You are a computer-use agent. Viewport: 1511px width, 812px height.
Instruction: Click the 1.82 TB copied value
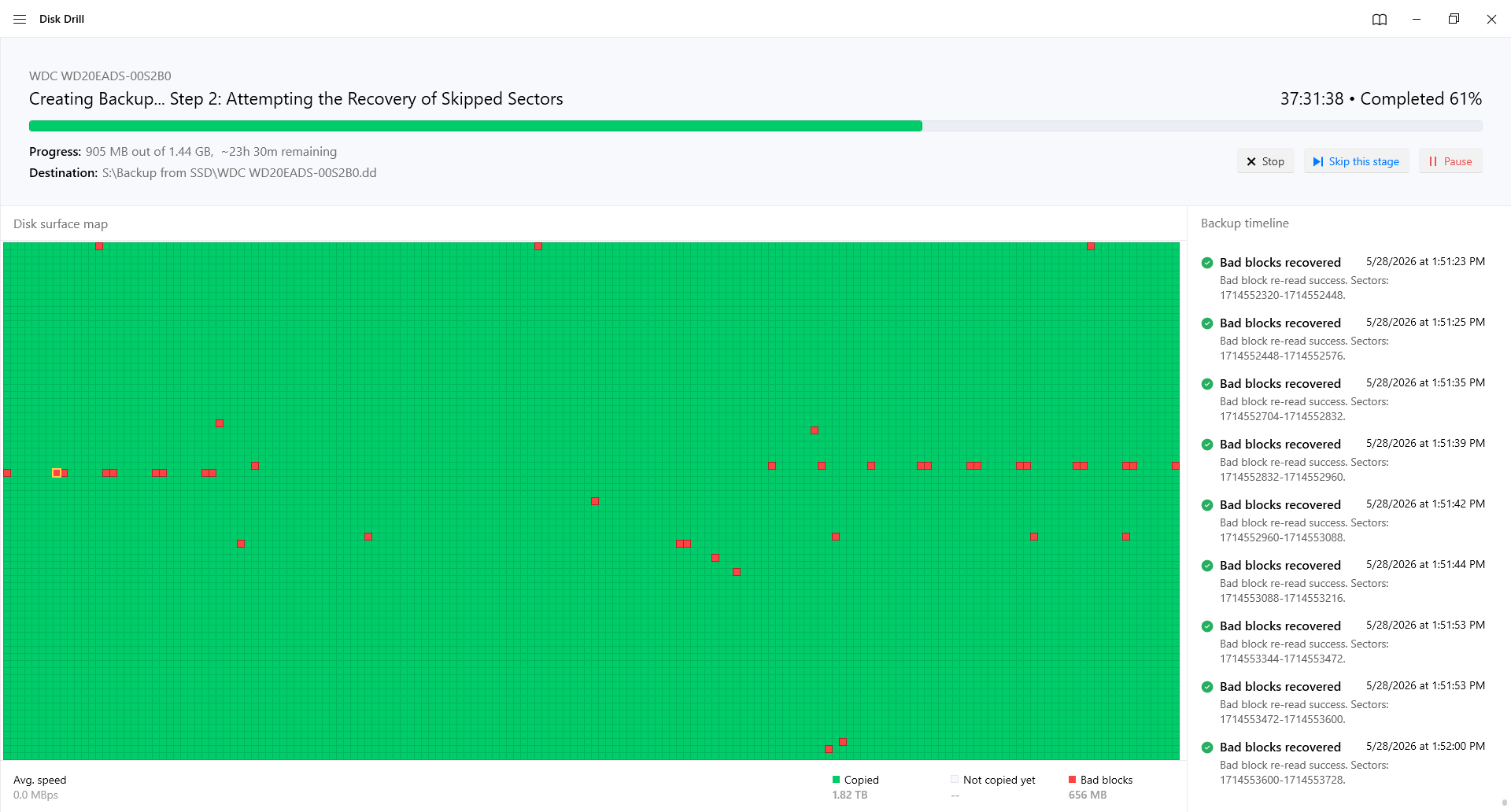(x=849, y=795)
